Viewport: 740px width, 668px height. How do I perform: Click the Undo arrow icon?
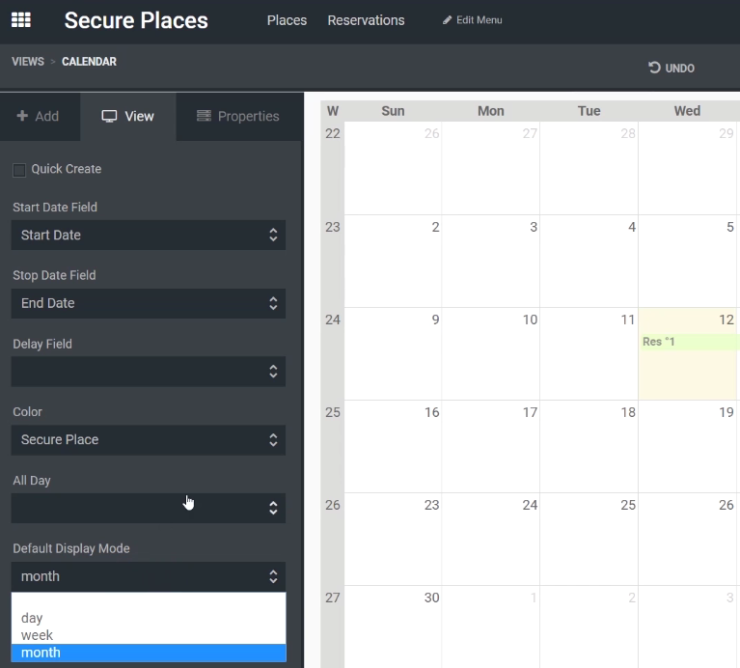click(x=654, y=68)
